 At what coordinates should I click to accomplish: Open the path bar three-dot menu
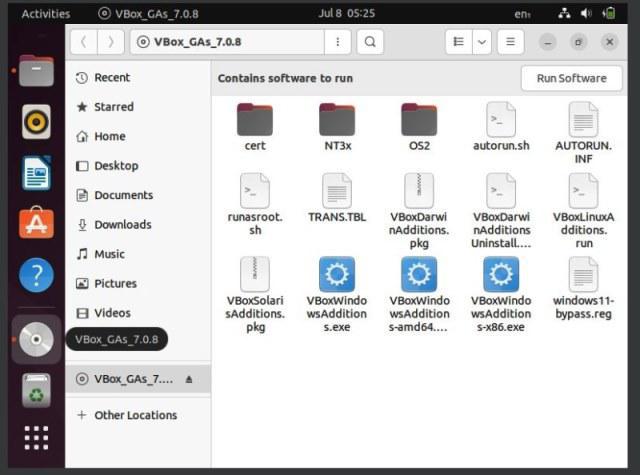click(x=338, y=42)
